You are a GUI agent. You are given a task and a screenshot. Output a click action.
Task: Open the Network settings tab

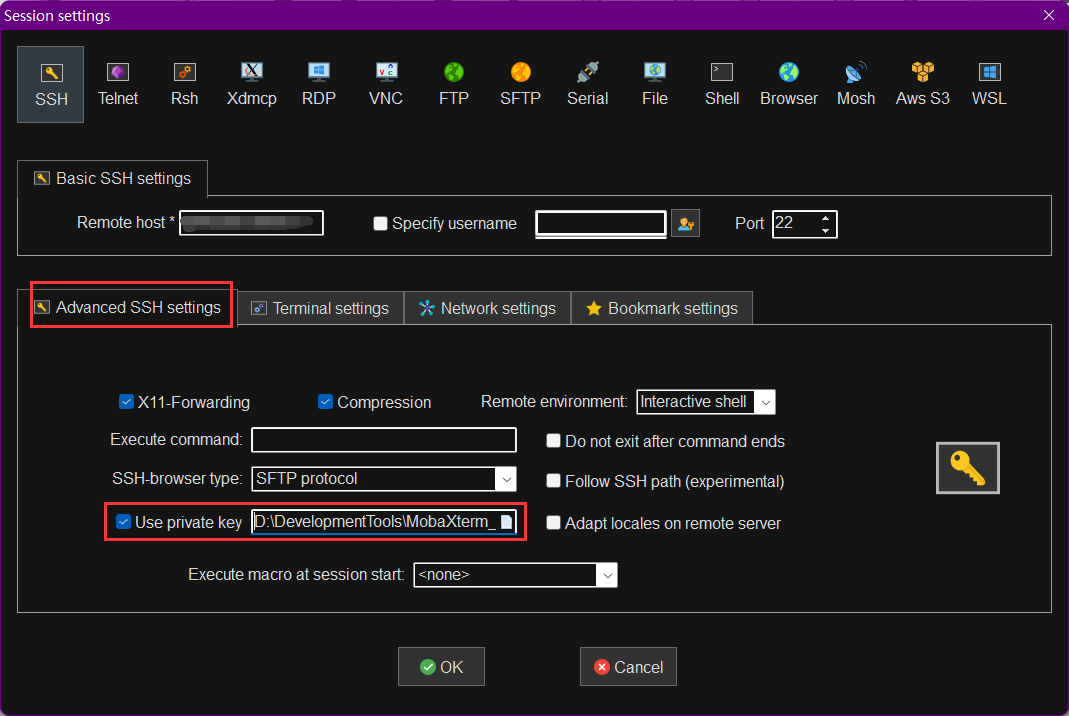click(x=487, y=308)
